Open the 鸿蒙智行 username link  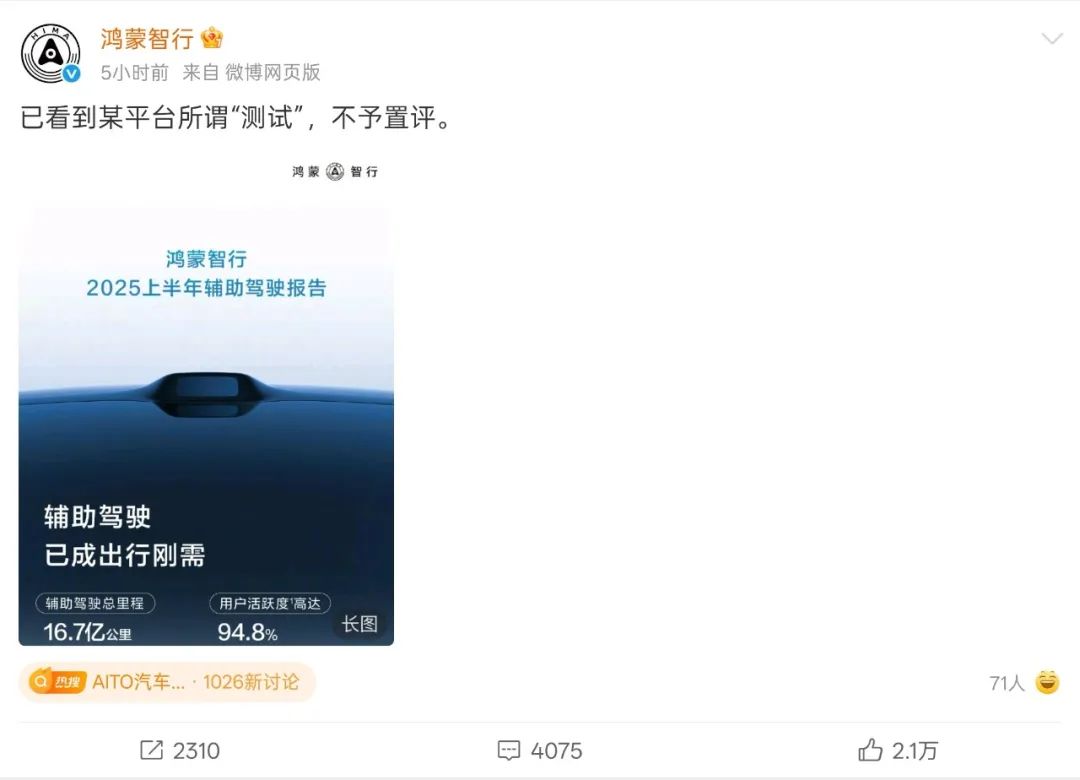147,39
